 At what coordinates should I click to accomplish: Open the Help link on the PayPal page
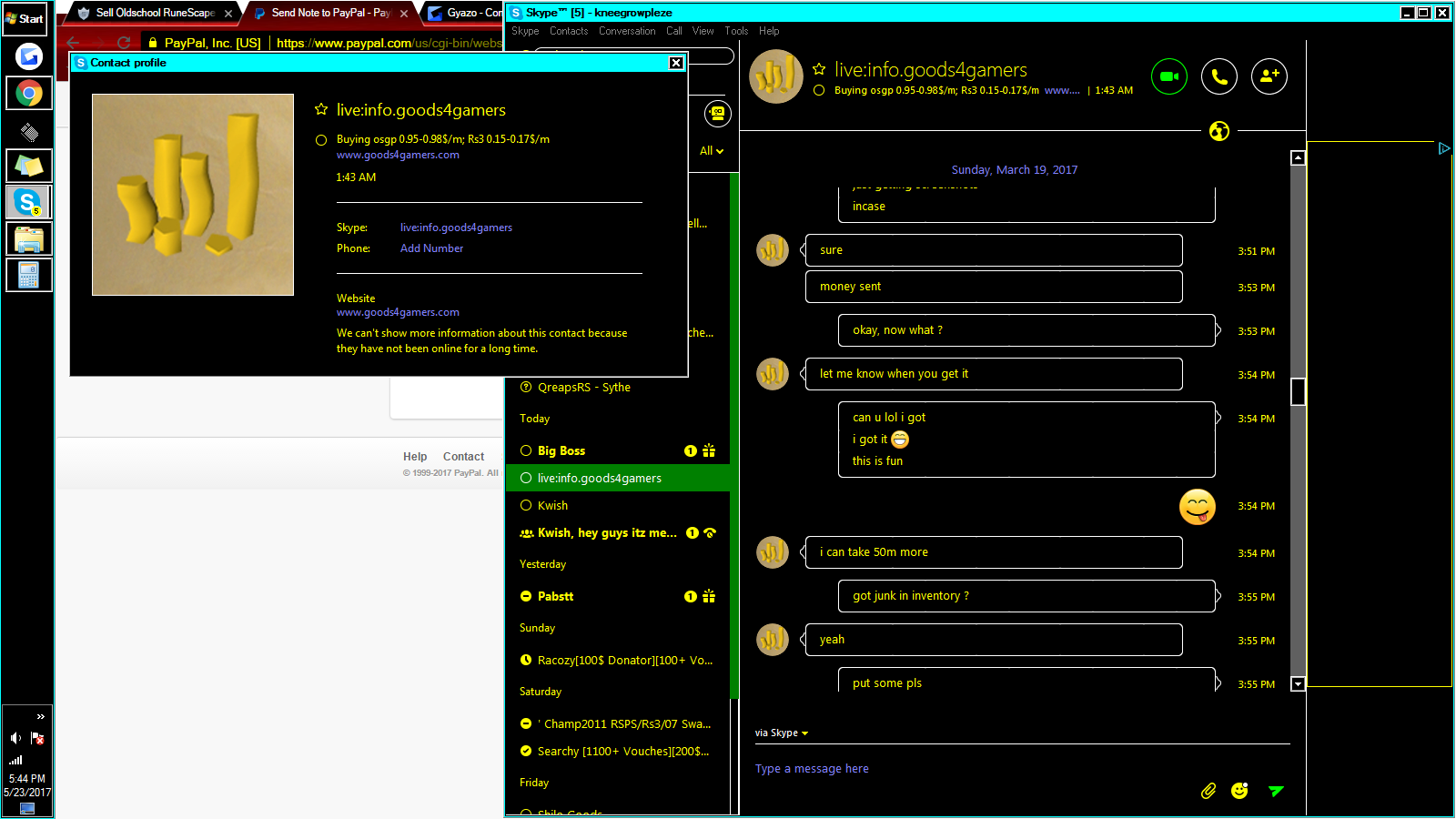pyautogui.click(x=415, y=457)
